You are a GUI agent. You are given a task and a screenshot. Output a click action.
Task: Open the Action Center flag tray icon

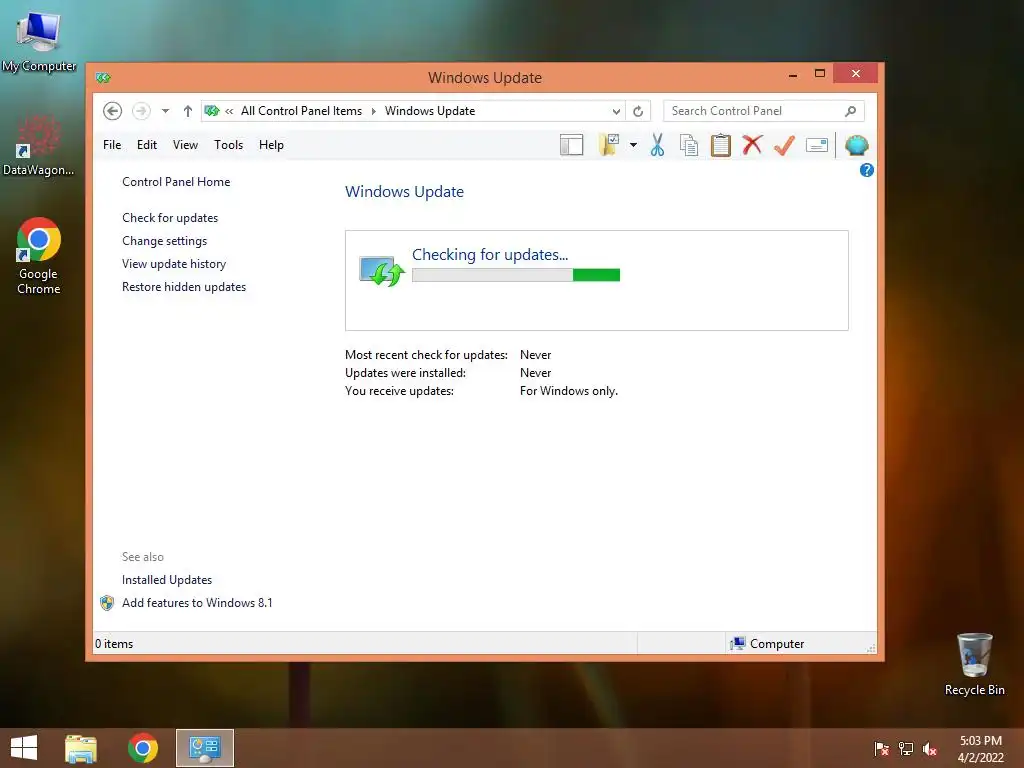[x=881, y=748]
